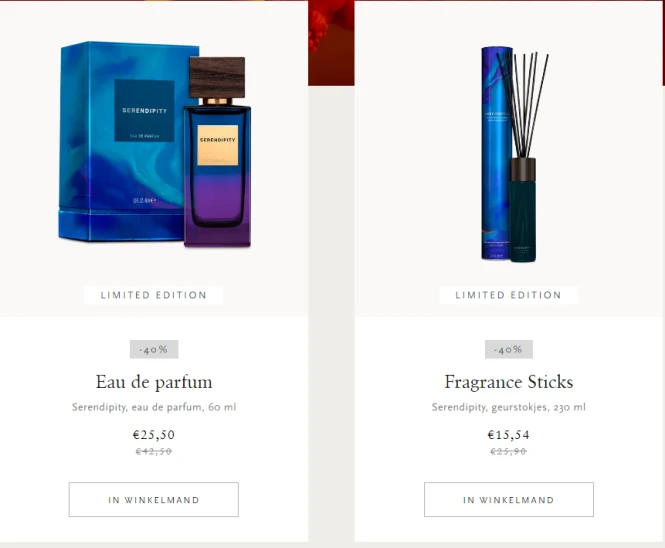
Task: Open the Eau de parfum product title
Action: [154, 382]
